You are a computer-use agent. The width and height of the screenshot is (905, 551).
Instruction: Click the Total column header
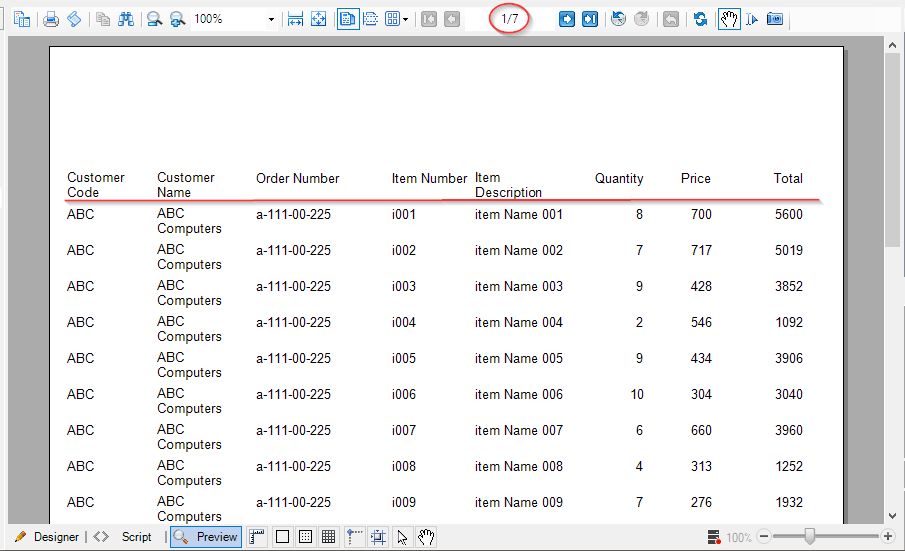(x=788, y=178)
